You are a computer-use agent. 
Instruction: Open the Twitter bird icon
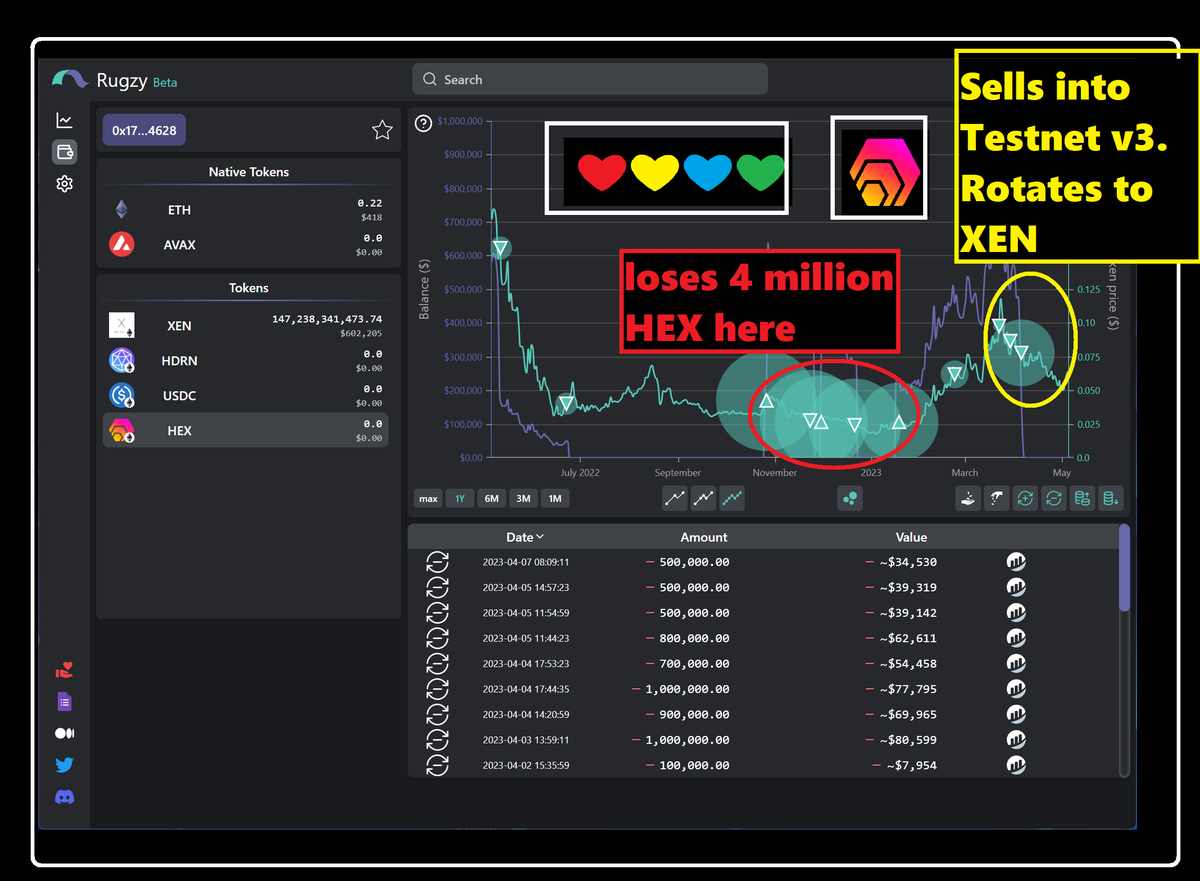64,765
